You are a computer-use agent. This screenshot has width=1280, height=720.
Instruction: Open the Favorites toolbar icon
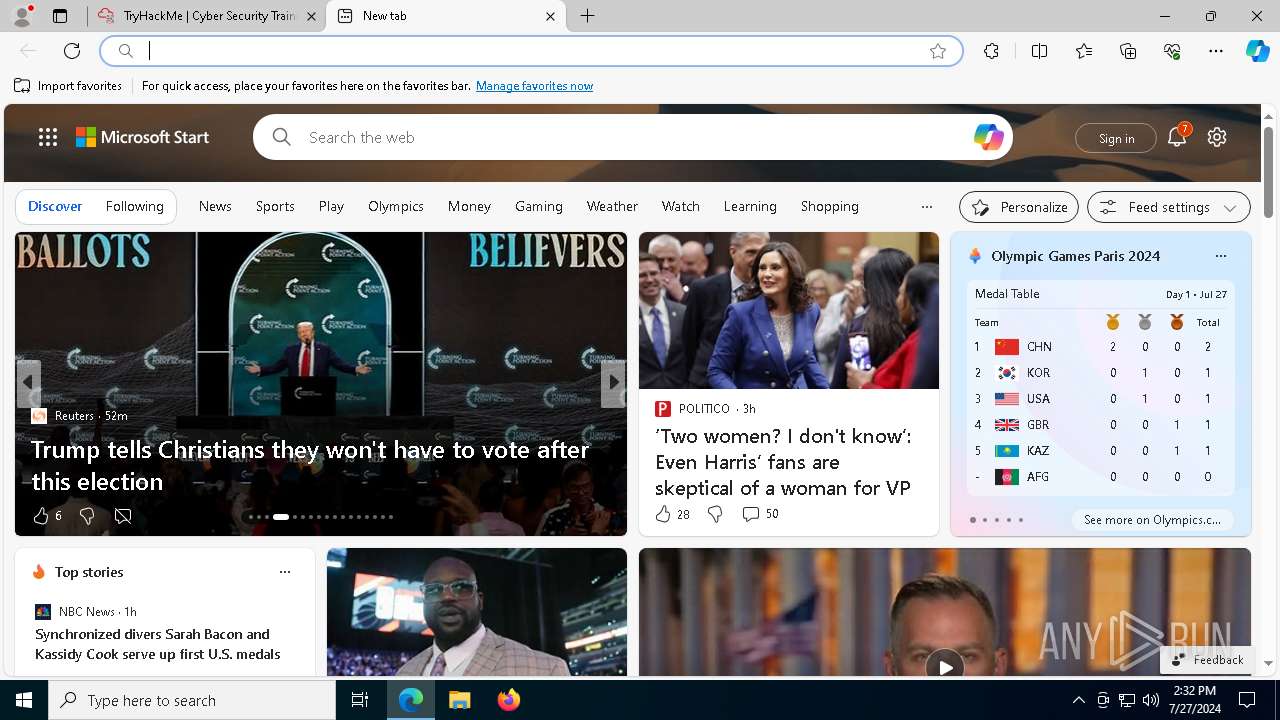tap(1084, 51)
